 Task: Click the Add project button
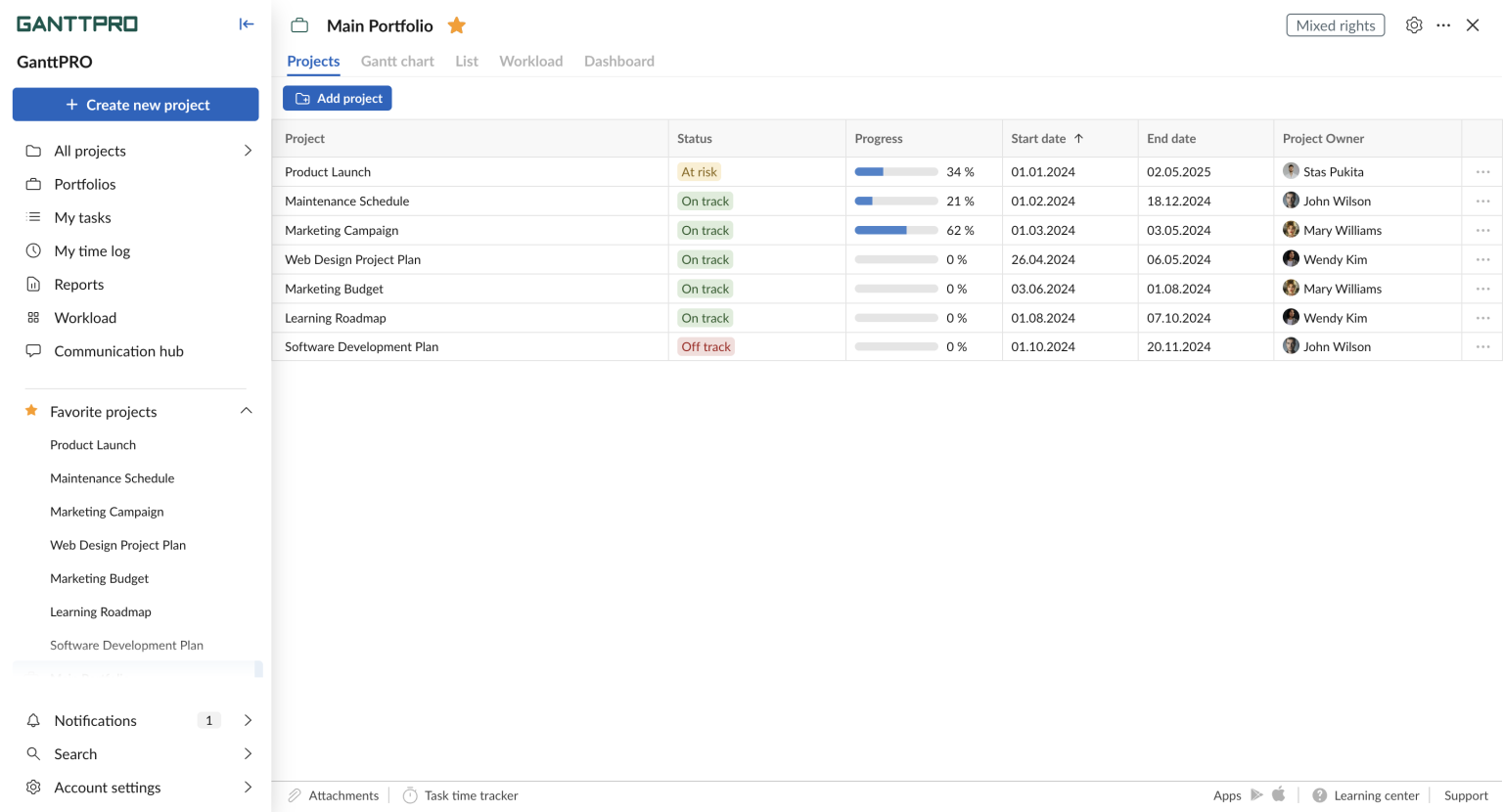337,98
